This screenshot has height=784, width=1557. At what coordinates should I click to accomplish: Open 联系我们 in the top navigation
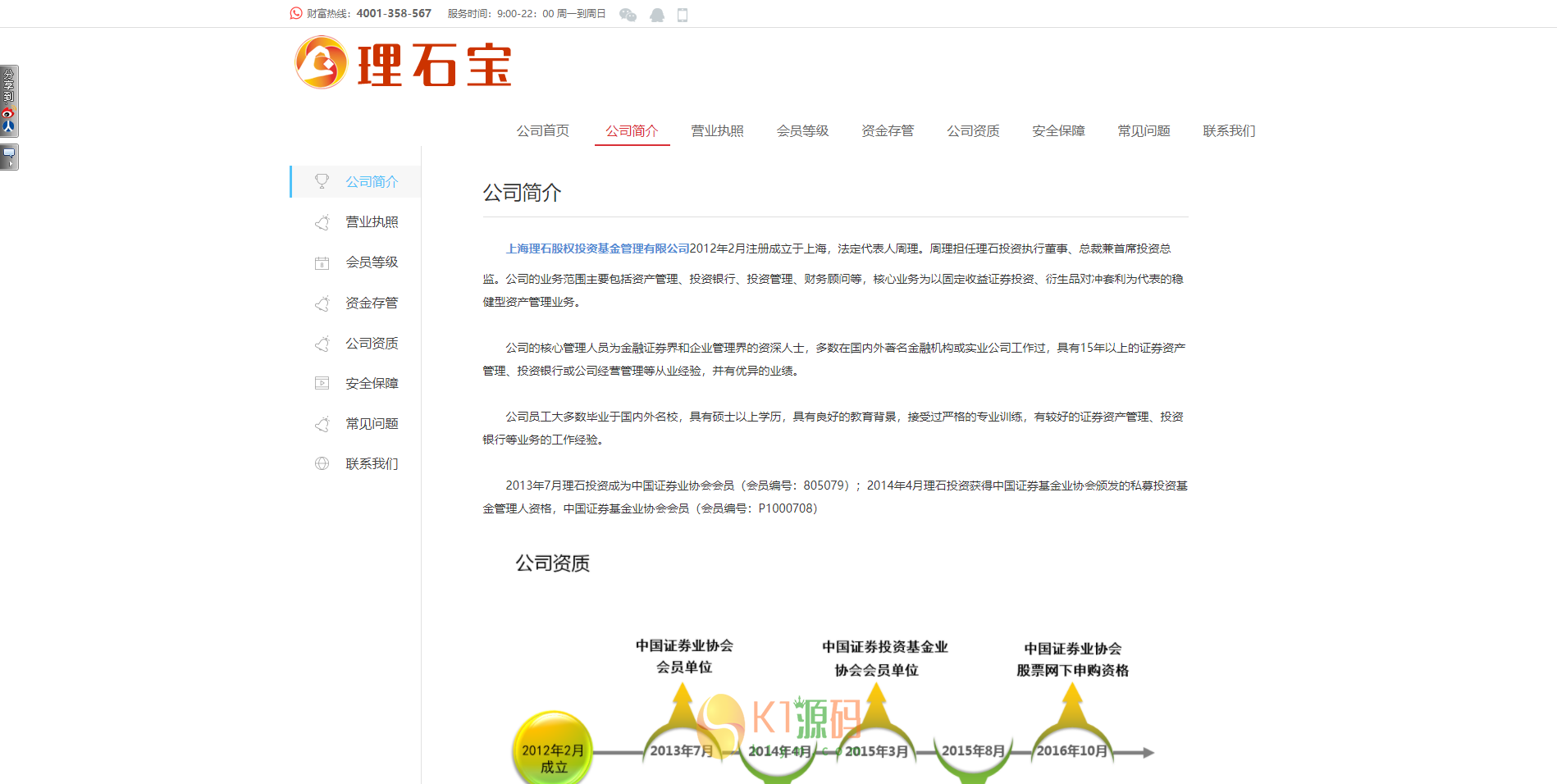click(x=1230, y=130)
